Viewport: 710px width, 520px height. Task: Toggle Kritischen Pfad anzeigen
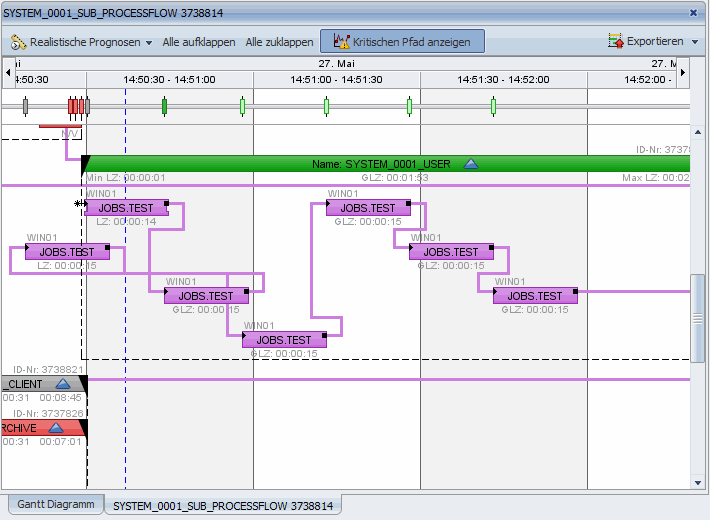(x=402, y=42)
